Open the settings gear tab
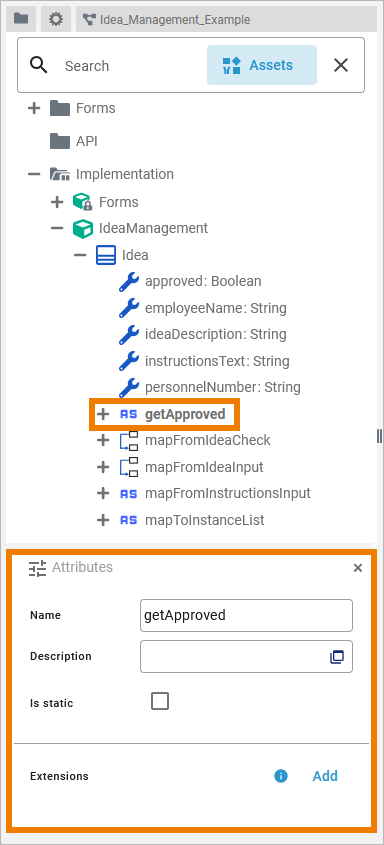The image size is (384, 845). tap(55, 19)
